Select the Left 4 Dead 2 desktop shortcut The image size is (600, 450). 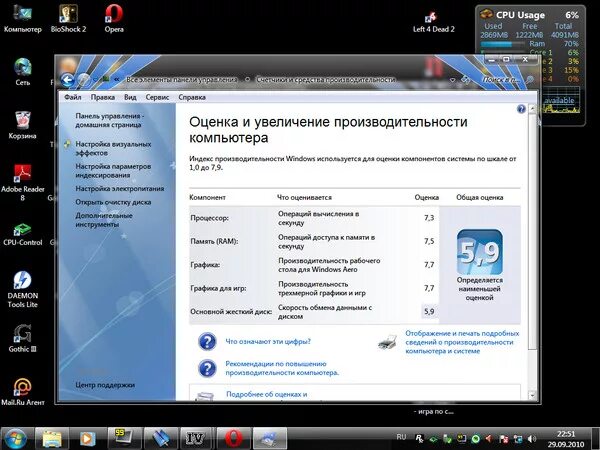(433, 22)
